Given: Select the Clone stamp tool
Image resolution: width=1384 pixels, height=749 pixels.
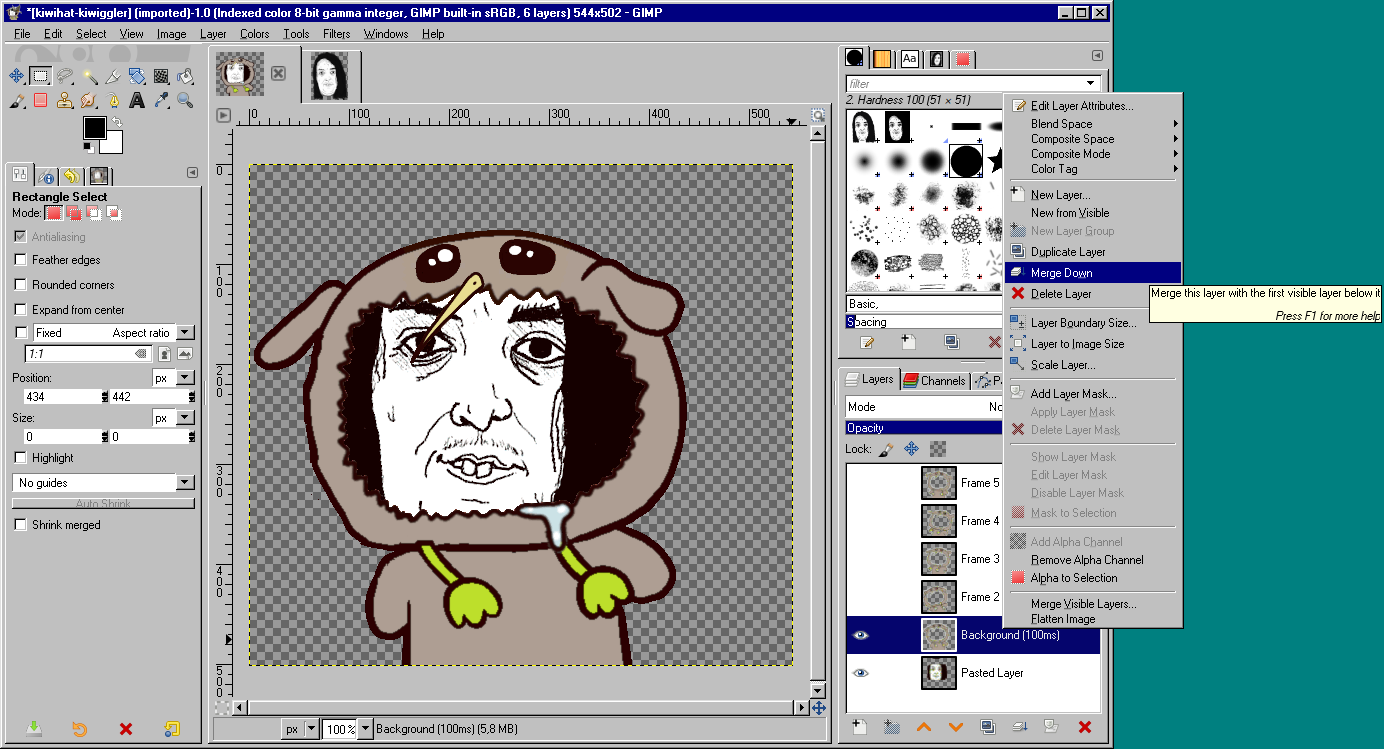Looking at the screenshot, I should pos(64,100).
